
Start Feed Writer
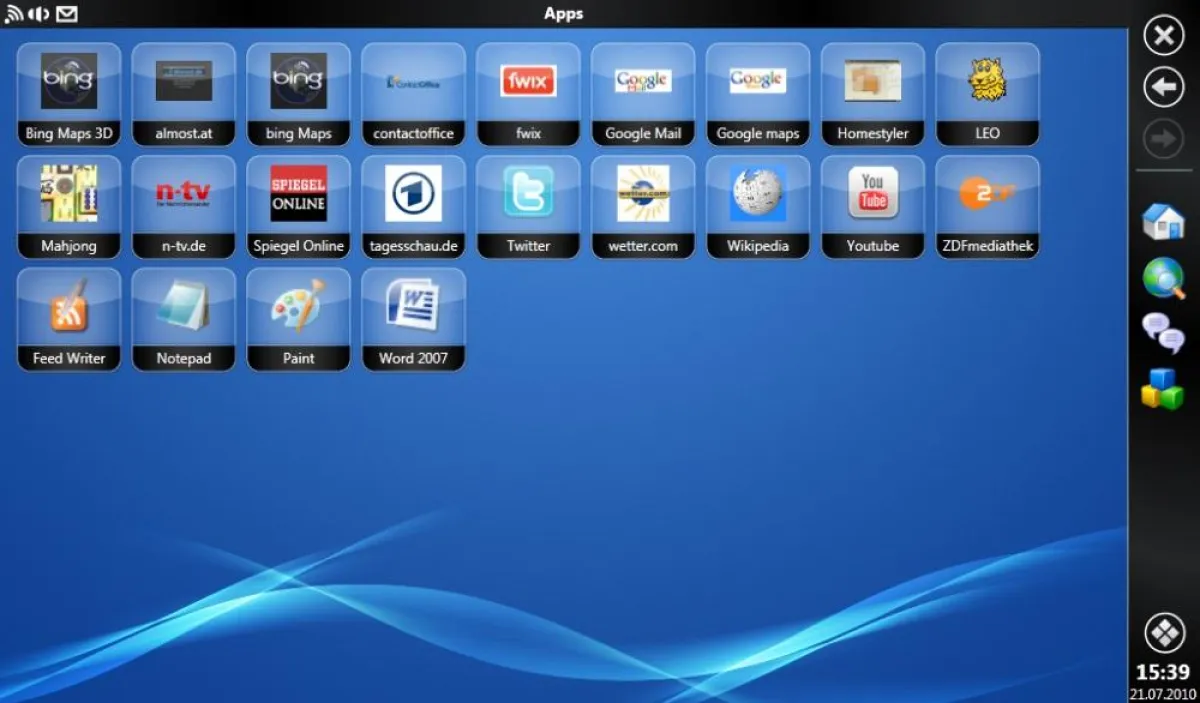coord(68,320)
